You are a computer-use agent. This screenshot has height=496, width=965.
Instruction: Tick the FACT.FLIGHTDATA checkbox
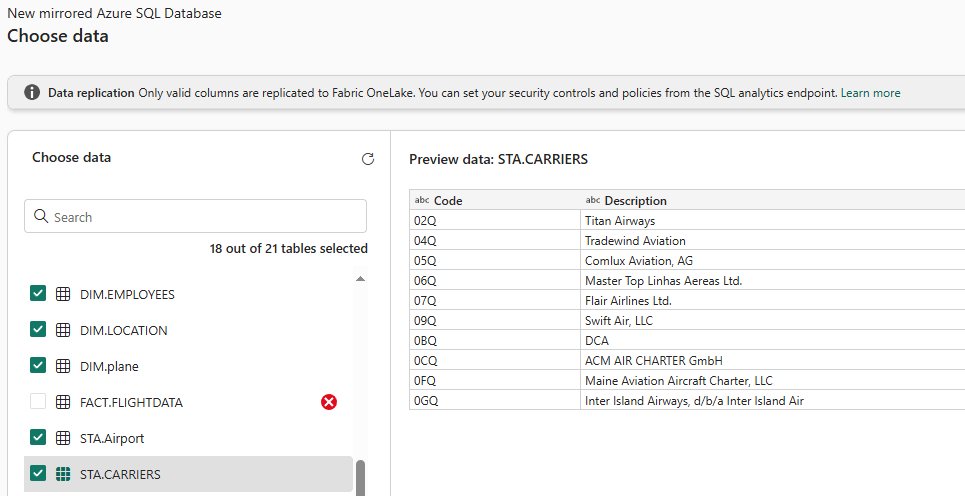[x=38, y=402]
